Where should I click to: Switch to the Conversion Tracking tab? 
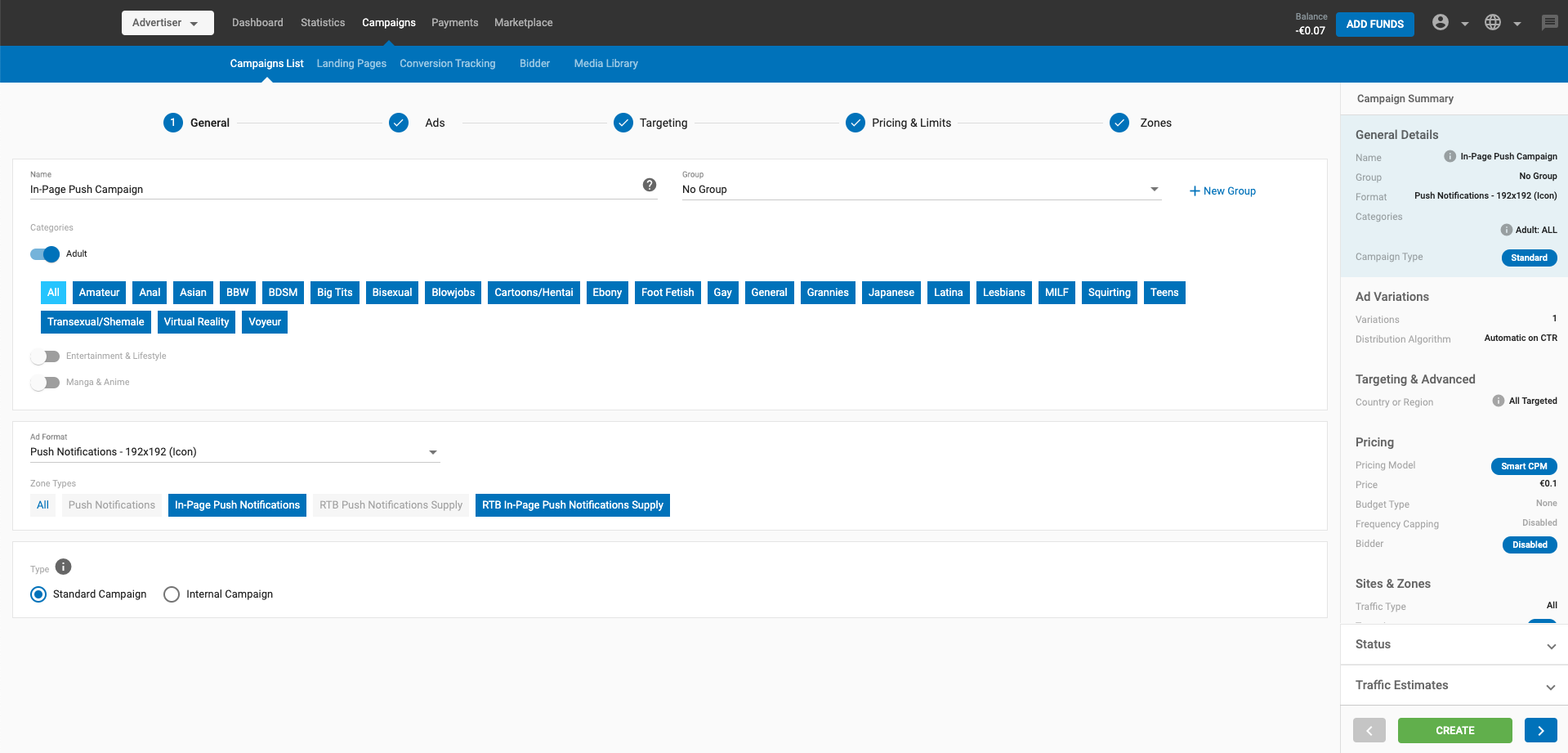(447, 64)
